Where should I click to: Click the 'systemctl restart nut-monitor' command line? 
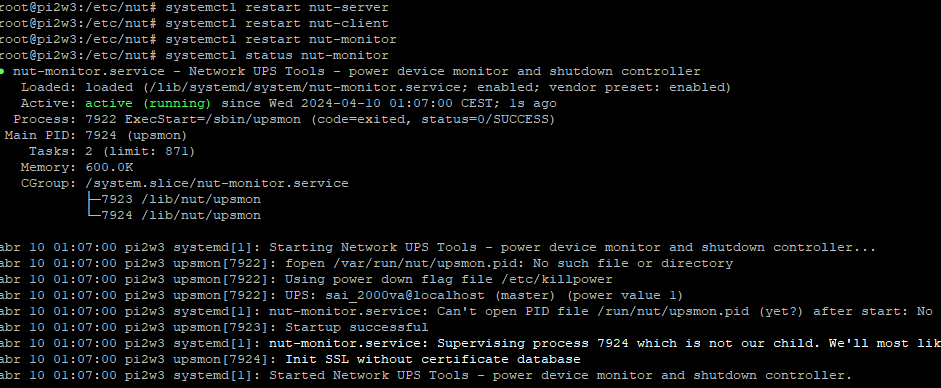(x=281, y=40)
